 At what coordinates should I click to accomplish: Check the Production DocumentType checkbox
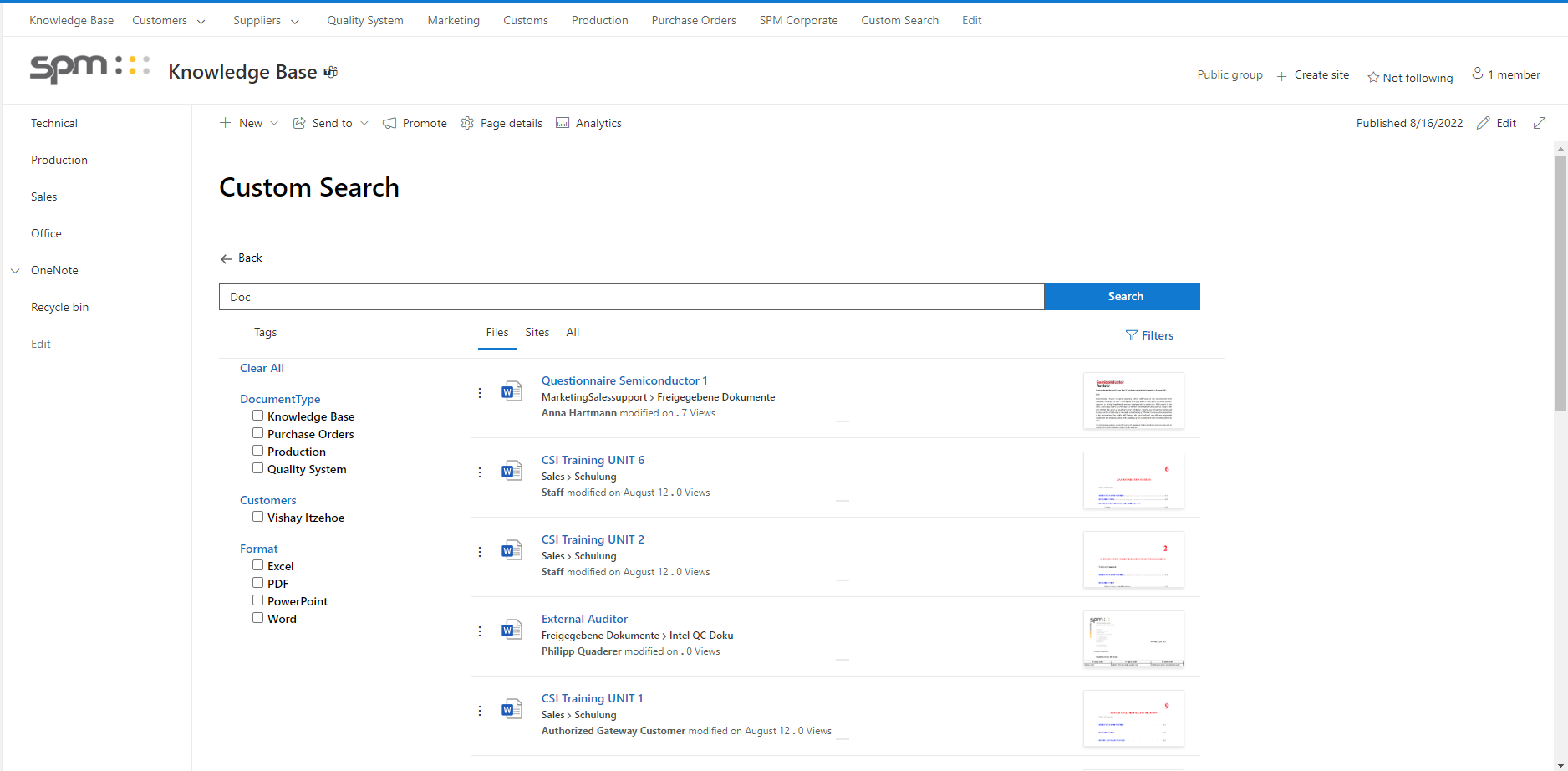(258, 451)
